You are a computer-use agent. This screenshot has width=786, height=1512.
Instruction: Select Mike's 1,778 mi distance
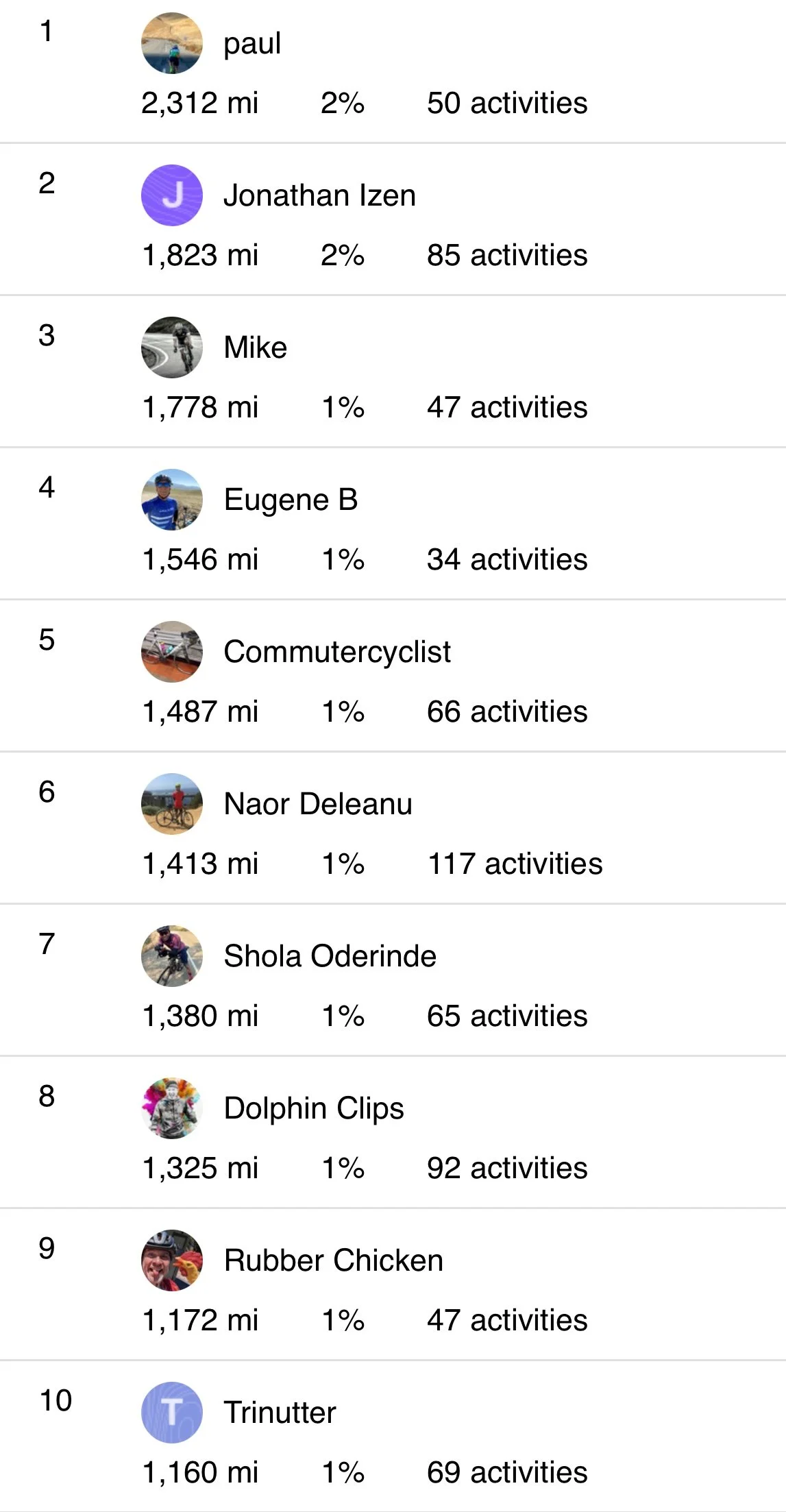[200, 407]
